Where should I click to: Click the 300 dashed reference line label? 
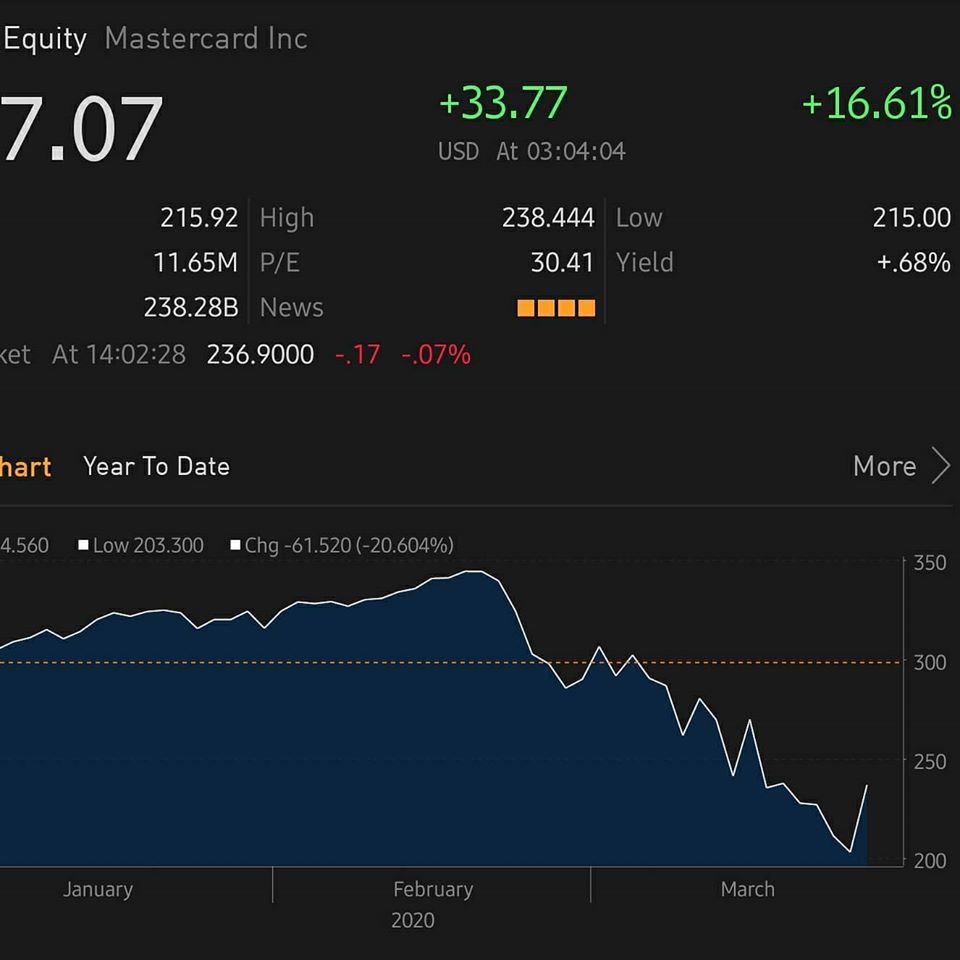tap(929, 662)
